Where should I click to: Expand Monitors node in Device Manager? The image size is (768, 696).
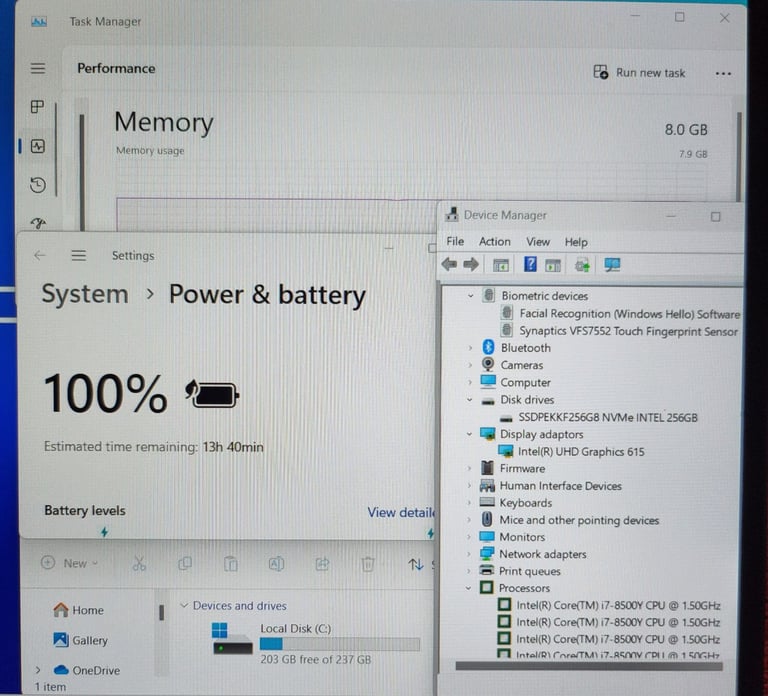click(469, 537)
